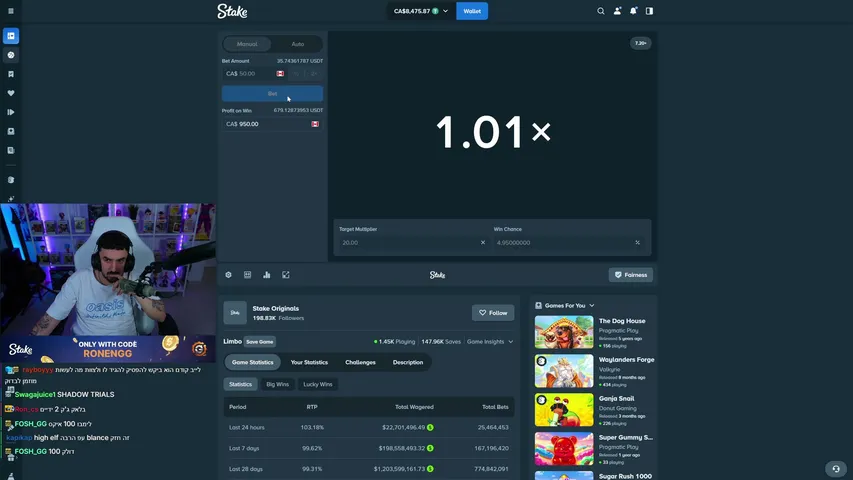Open the user profile icon

pos(617,11)
